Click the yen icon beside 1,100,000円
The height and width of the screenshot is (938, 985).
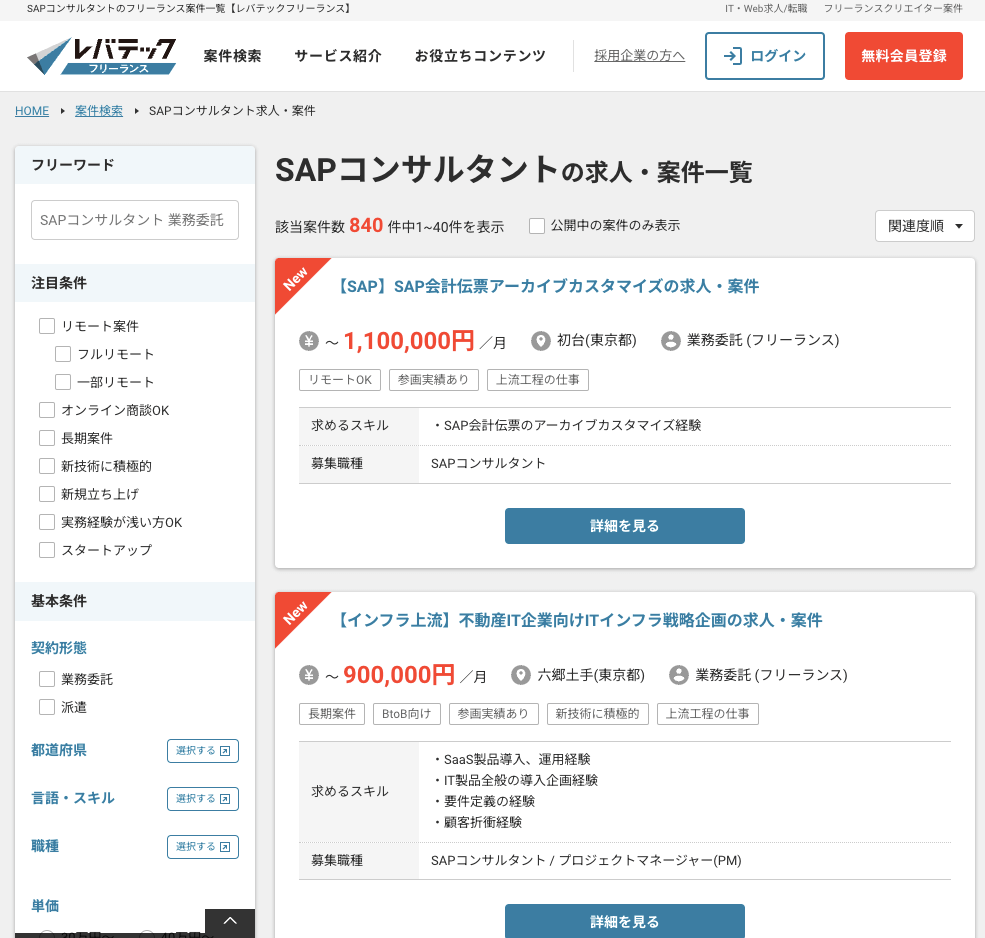coord(308,341)
